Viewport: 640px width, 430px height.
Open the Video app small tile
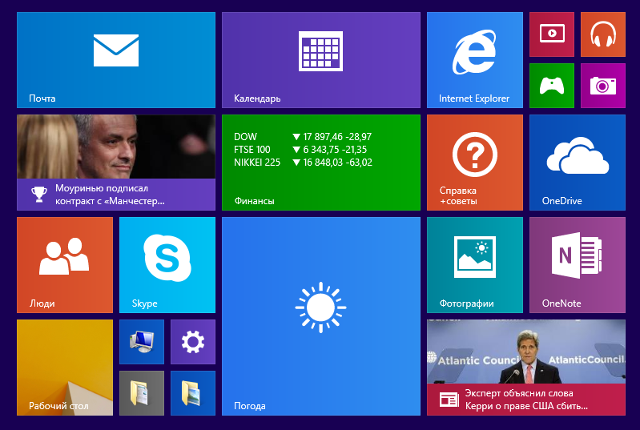[551, 34]
